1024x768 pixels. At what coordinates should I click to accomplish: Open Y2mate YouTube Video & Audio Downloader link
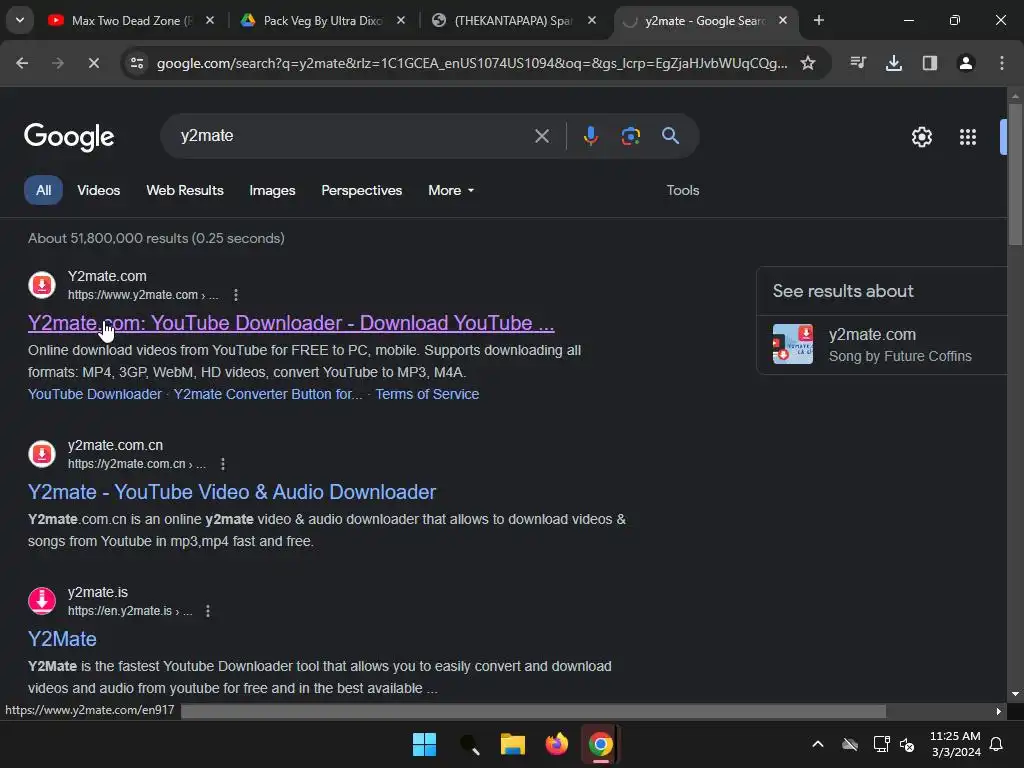click(232, 492)
